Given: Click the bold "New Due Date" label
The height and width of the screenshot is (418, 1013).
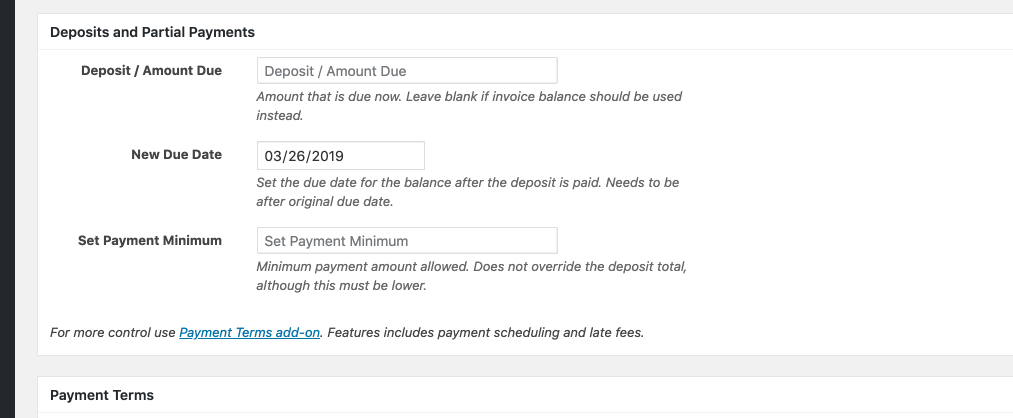Looking at the screenshot, I should click(x=176, y=155).
